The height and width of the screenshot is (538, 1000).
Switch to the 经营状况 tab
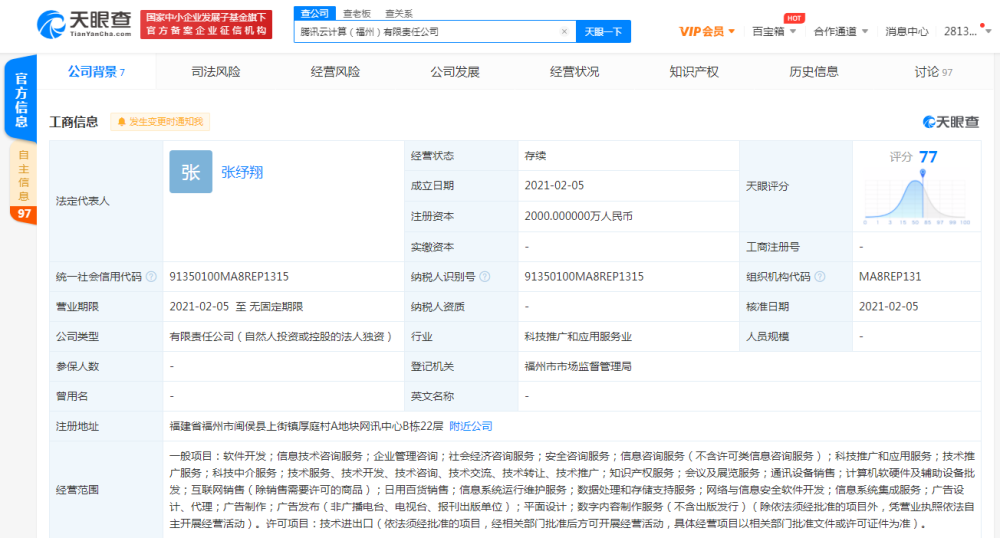coord(574,72)
